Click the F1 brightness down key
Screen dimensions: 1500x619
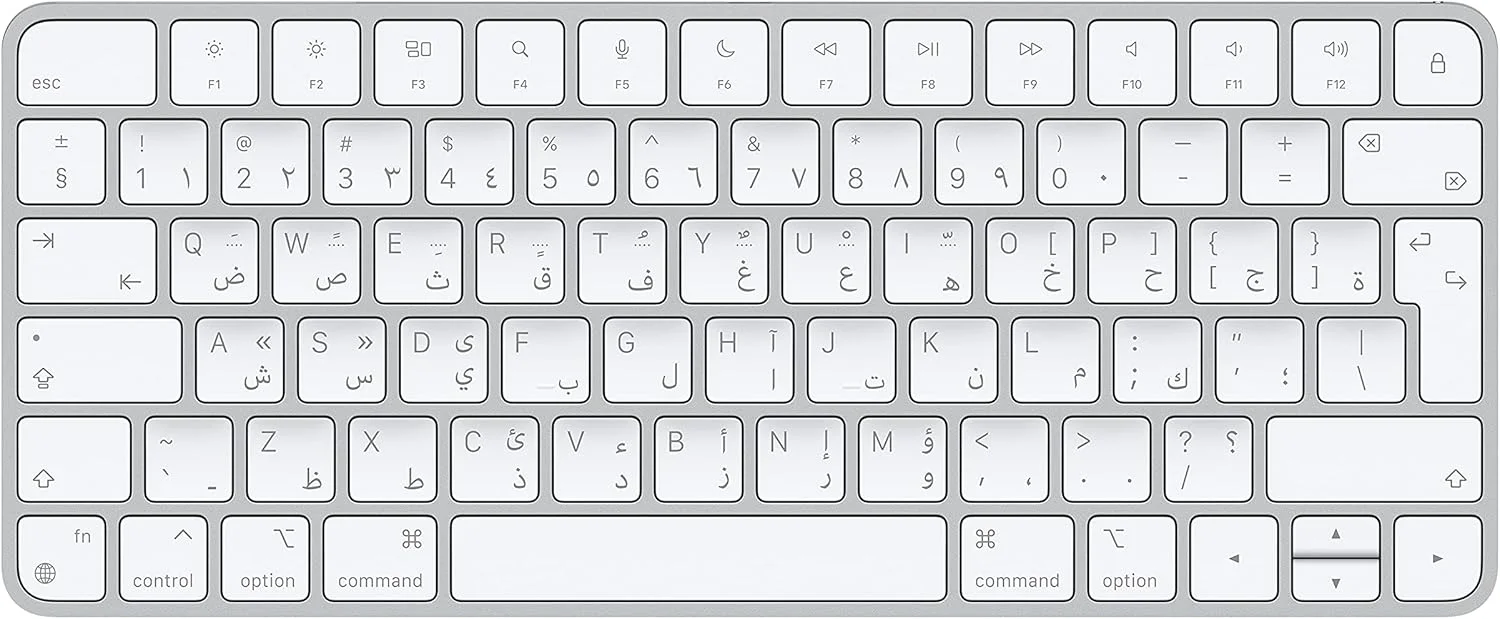(214, 63)
